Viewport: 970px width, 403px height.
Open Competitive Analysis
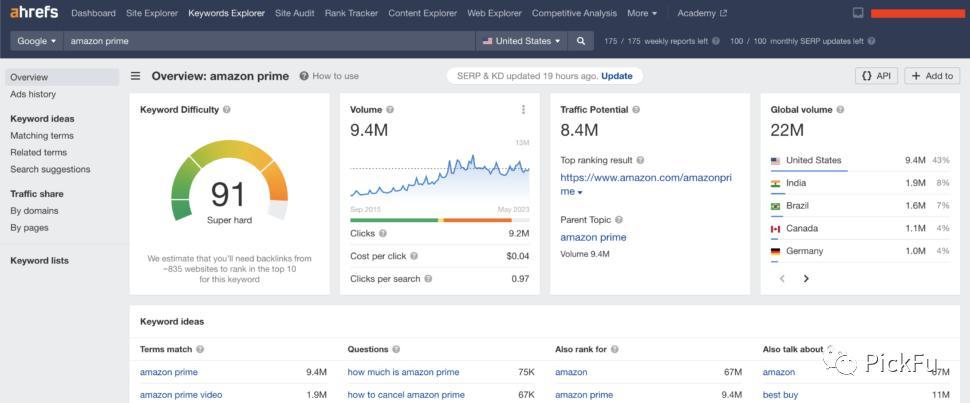[x=574, y=13]
